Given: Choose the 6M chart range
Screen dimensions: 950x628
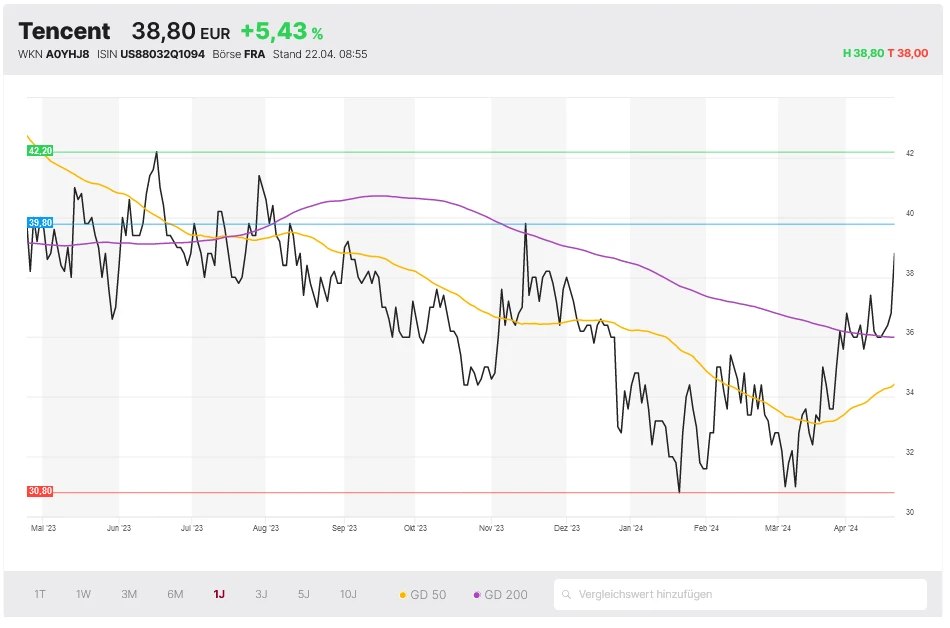Looking at the screenshot, I should (175, 594).
